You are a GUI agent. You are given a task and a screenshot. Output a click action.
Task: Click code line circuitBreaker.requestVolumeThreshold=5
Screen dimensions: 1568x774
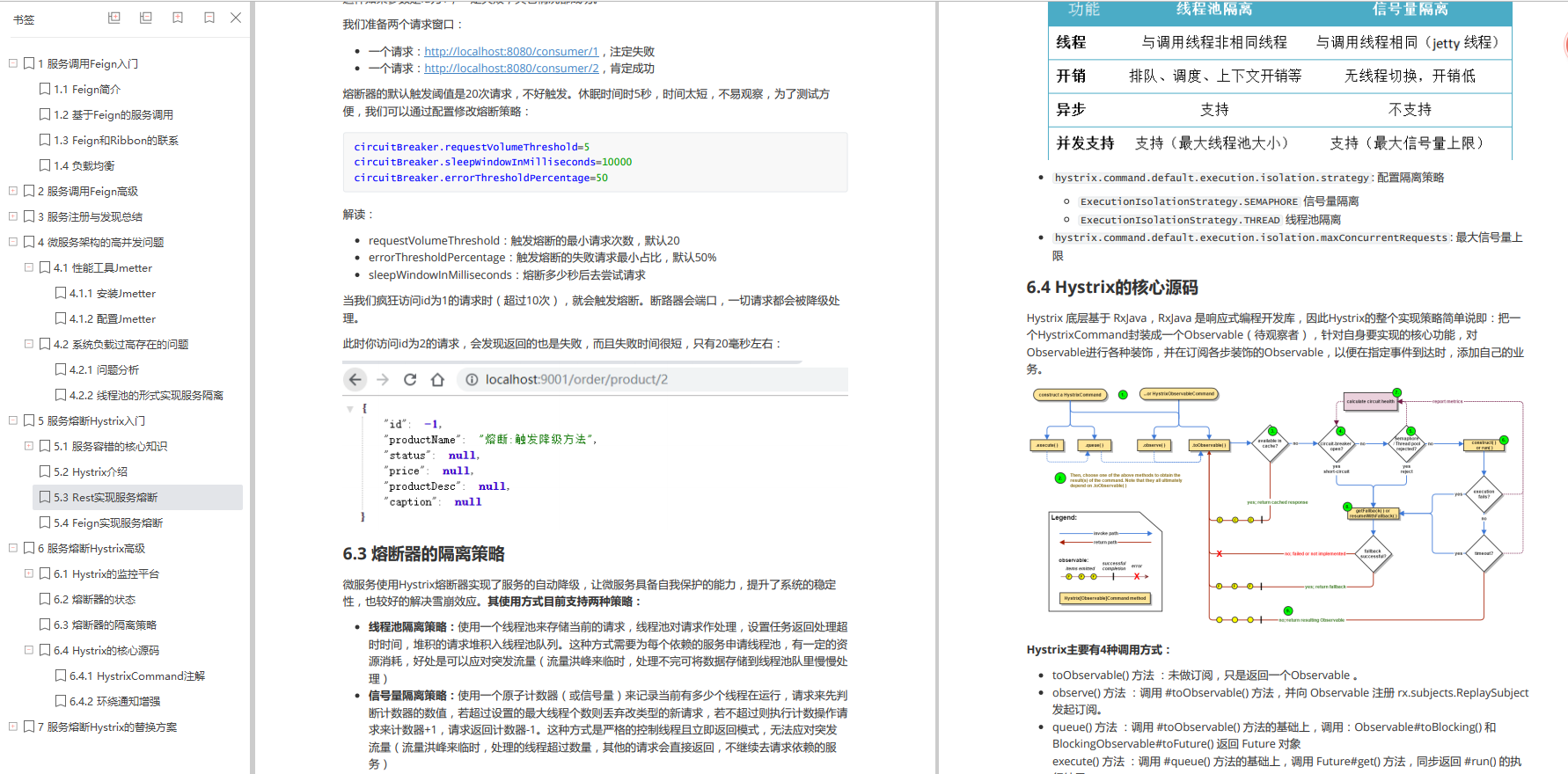pyautogui.click(x=472, y=147)
